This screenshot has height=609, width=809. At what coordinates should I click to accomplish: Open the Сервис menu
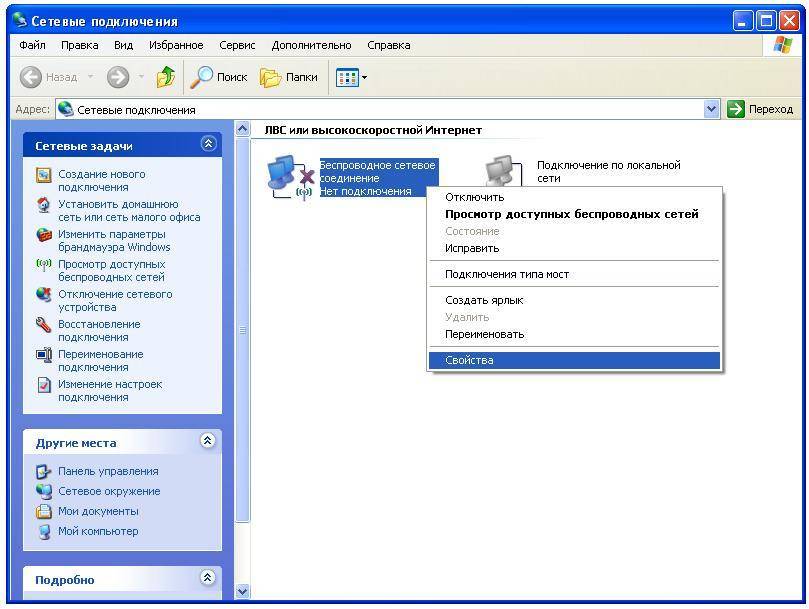(x=237, y=45)
